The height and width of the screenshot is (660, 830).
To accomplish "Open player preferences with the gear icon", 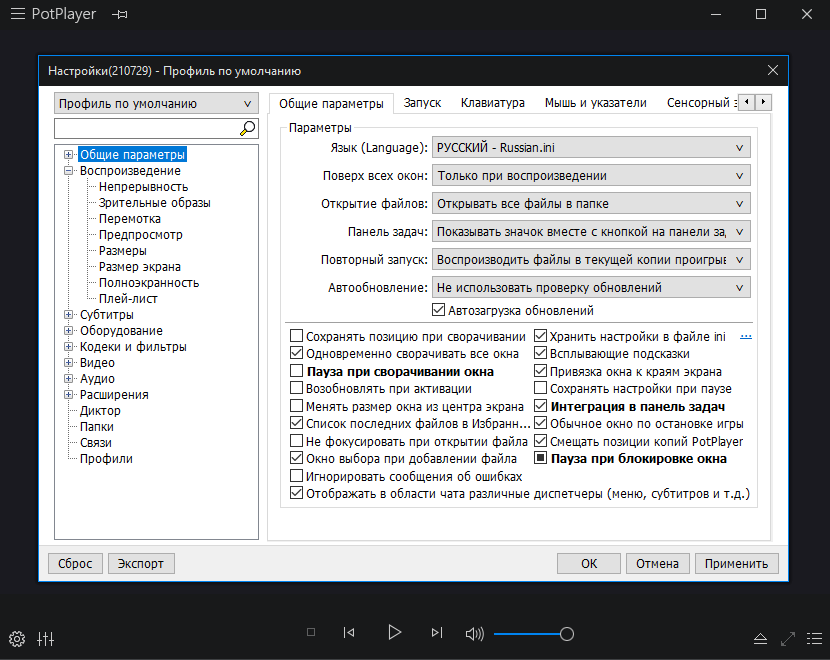I will [x=17, y=639].
